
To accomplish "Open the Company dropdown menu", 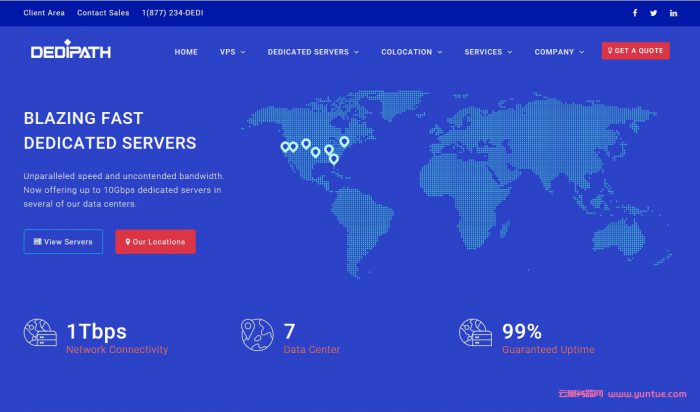I will [558, 52].
